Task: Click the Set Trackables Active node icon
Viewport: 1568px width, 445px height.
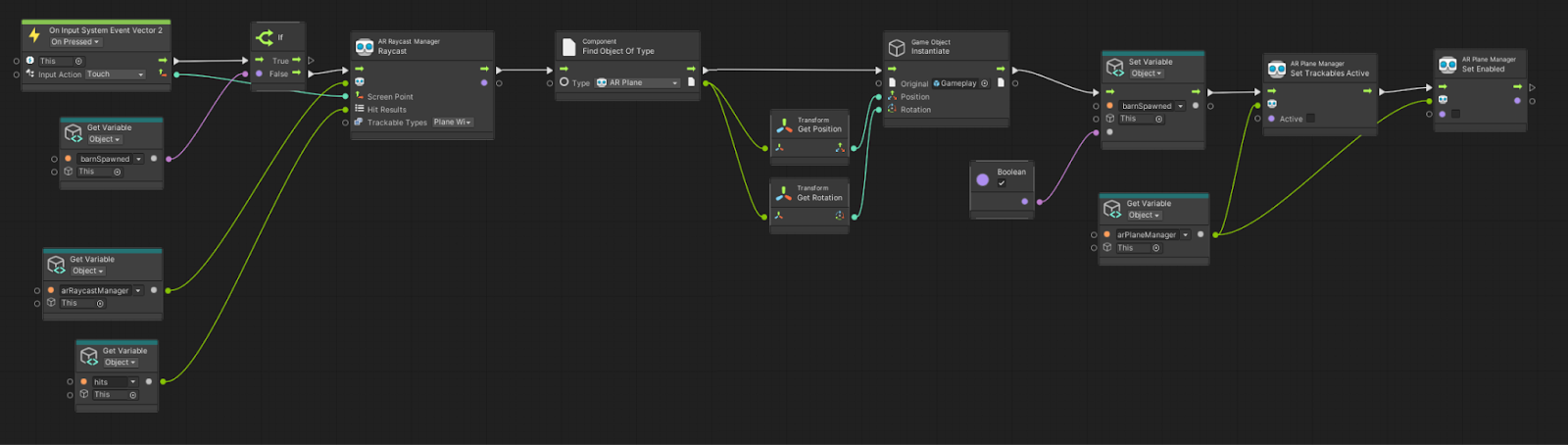Action: click(1276, 69)
